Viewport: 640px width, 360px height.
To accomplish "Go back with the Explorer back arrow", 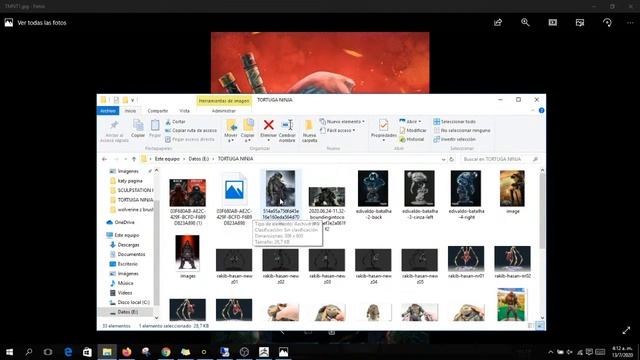I will [104, 159].
